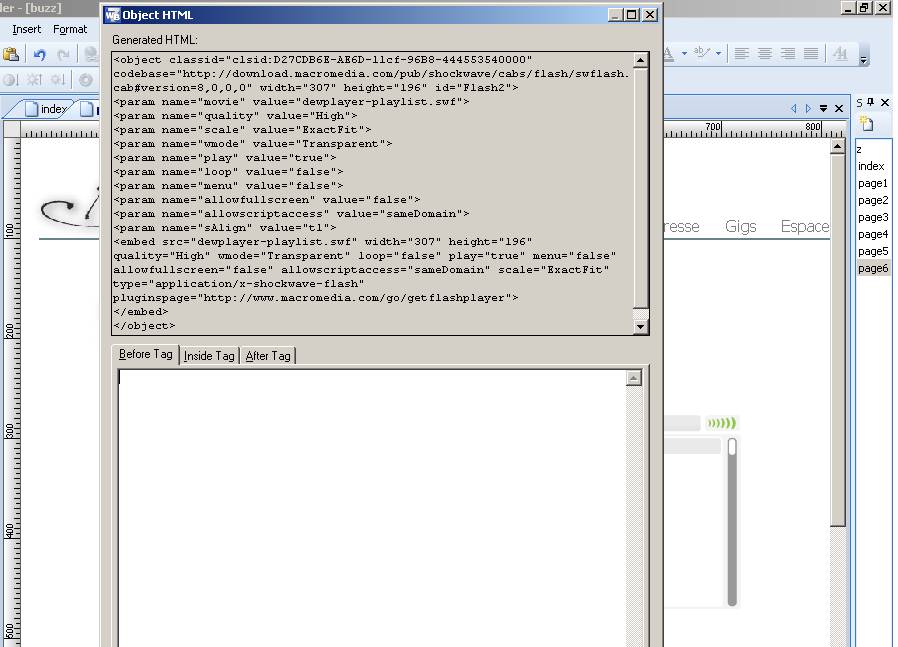This screenshot has height=647, width=898.
Task: Minimize the Object HTML dialog
Action: pyautogui.click(x=615, y=15)
